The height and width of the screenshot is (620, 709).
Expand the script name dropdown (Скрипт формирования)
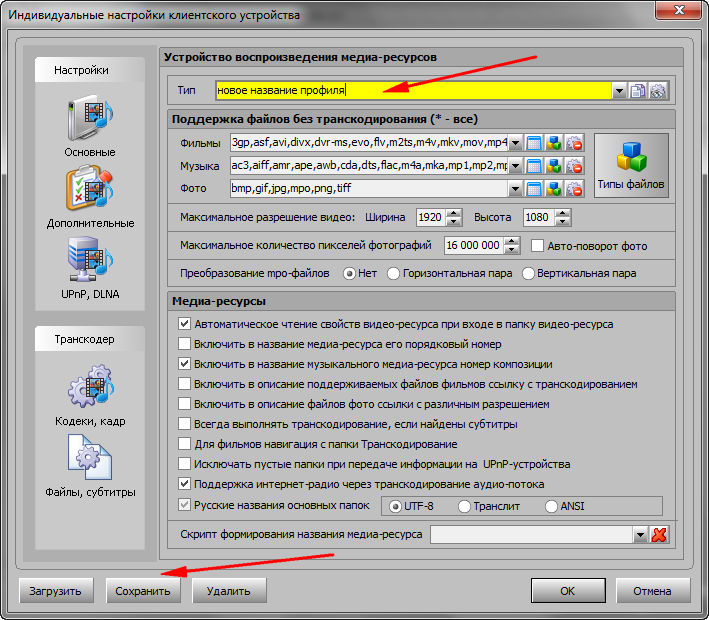coord(640,535)
